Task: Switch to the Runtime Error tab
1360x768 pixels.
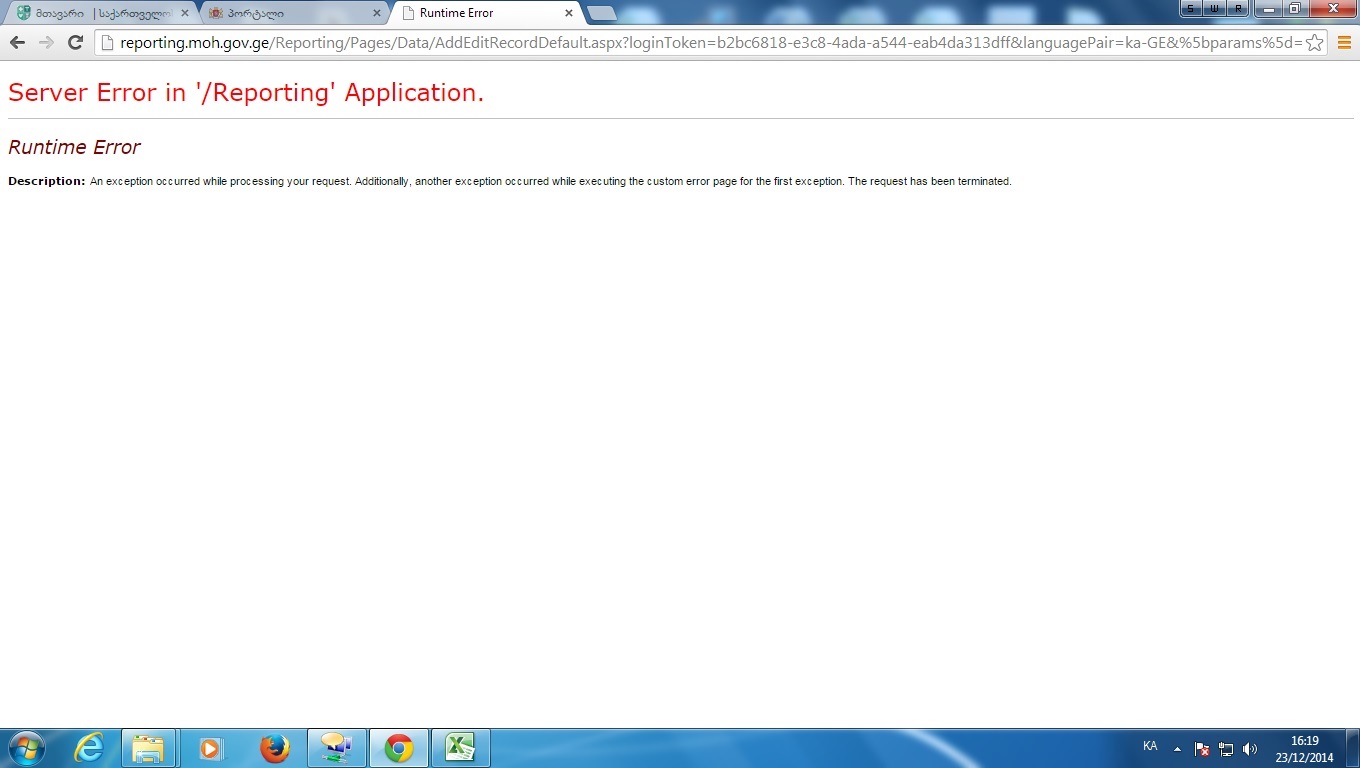Action: tap(480, 13)
